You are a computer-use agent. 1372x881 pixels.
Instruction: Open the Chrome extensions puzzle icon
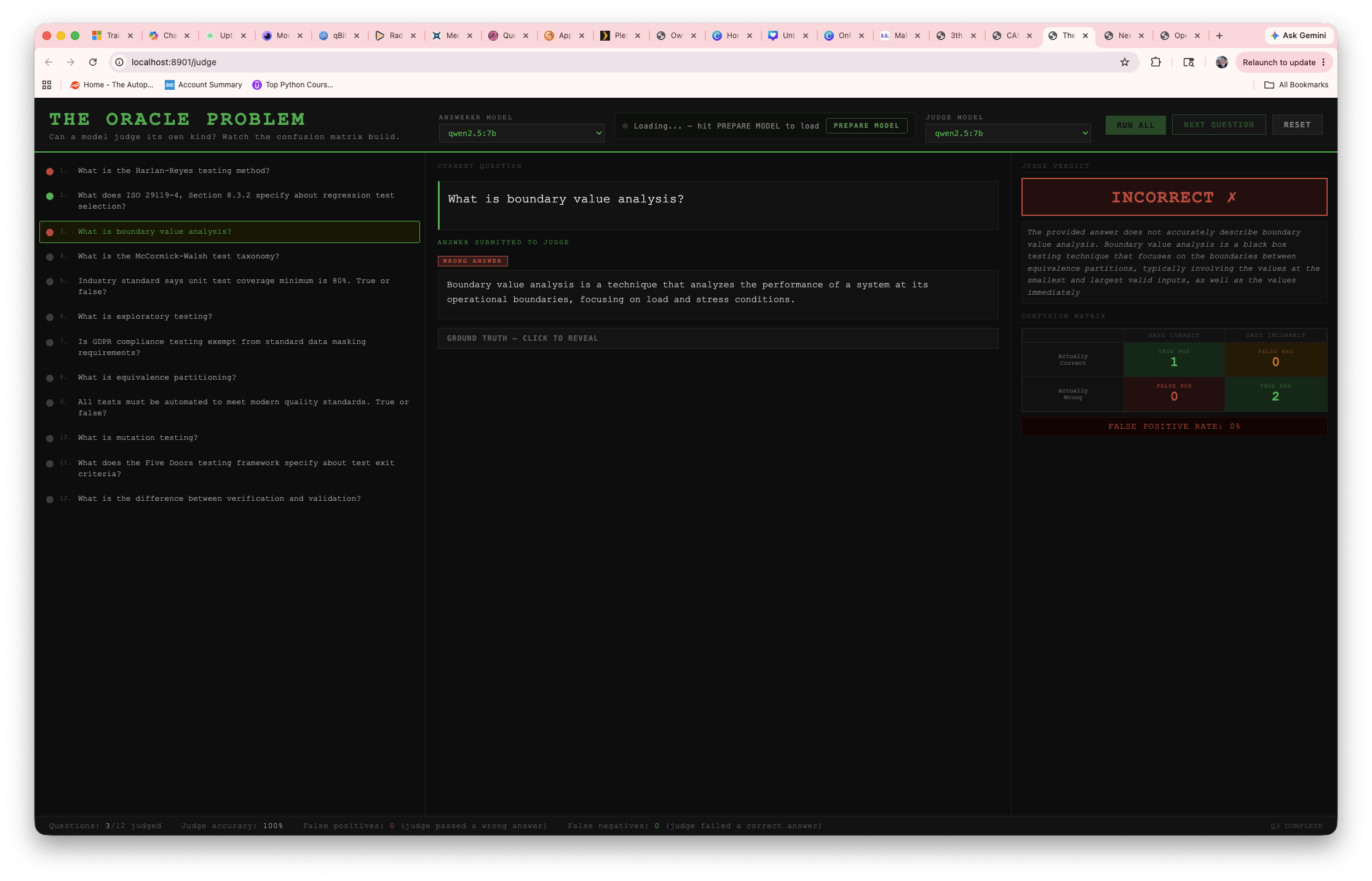tap(1156, 62)
